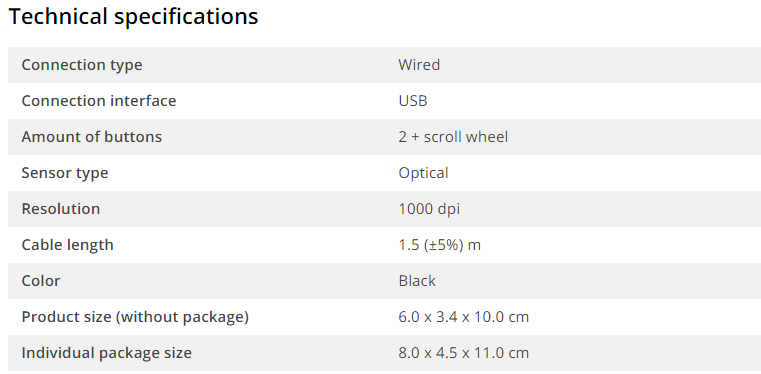Screen dimensions: 761x374
Task: Select Product size (without package) label
Action: click(x=135, y=317)
